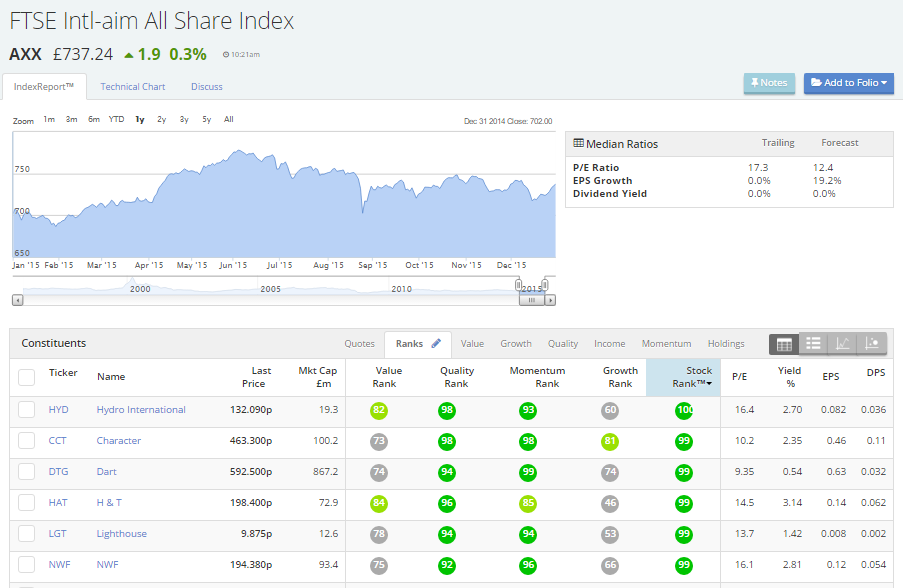The height and width of the screenshot is (588, 903).
Task: Show the Quotes constituents tab
Action: click(359, 344)
